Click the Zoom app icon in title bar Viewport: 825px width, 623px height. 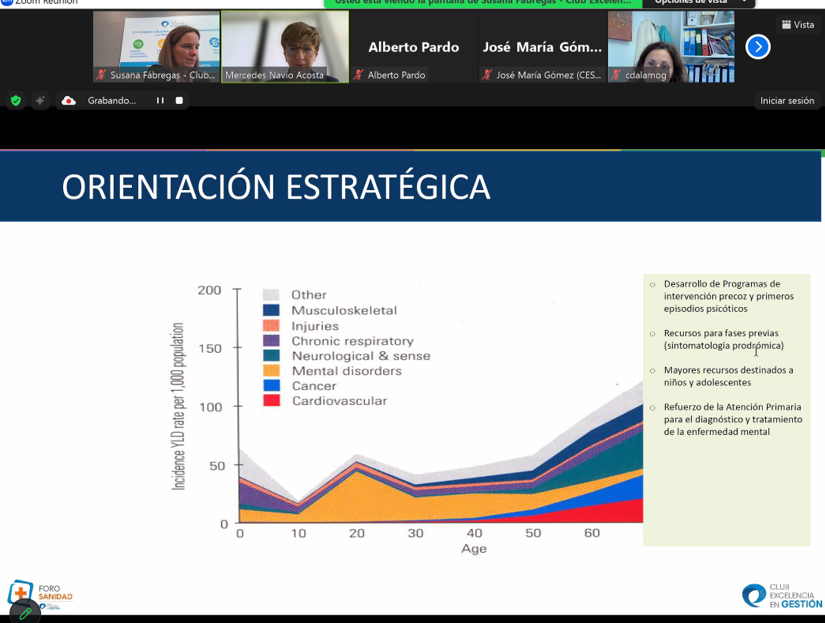pos(6,2)
